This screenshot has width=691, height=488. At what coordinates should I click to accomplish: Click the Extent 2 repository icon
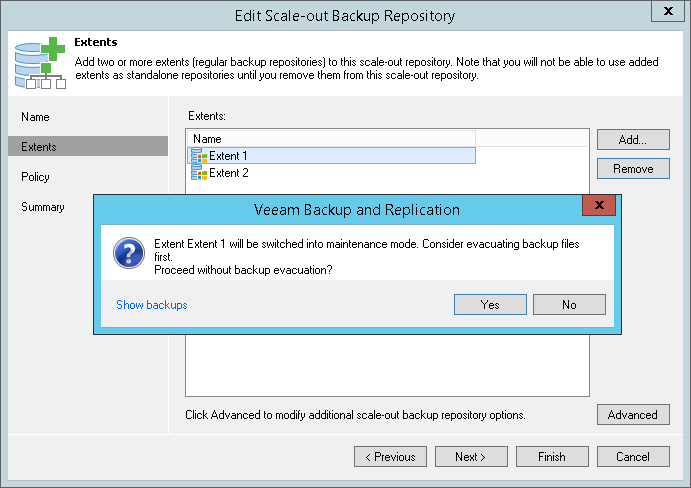click(x=198, y=173)
